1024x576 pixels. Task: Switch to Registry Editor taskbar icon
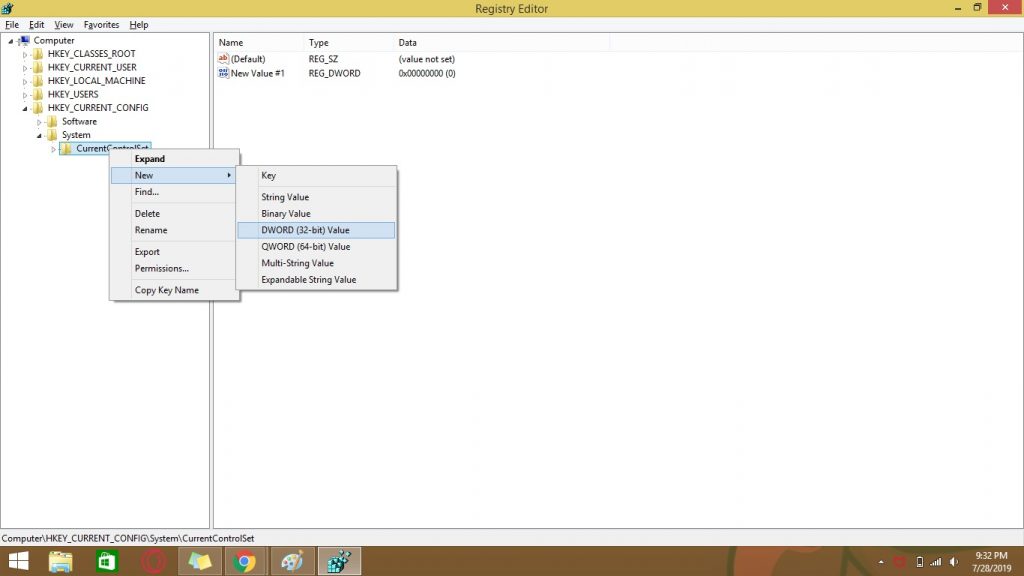coord(339,561)
